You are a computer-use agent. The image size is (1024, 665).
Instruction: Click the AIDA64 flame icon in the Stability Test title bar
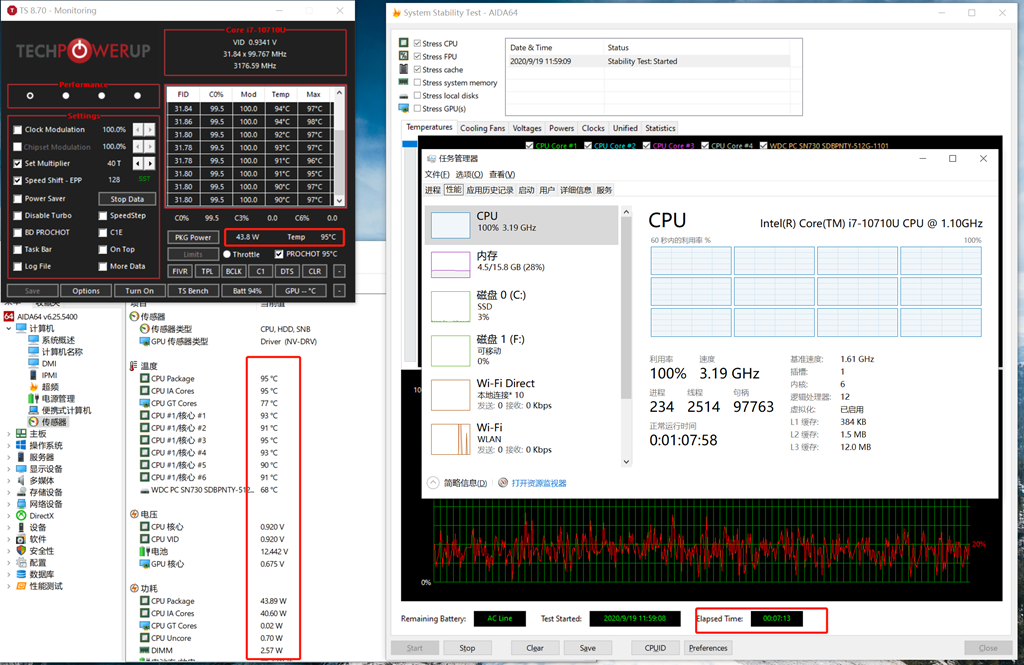click(396, 12)
